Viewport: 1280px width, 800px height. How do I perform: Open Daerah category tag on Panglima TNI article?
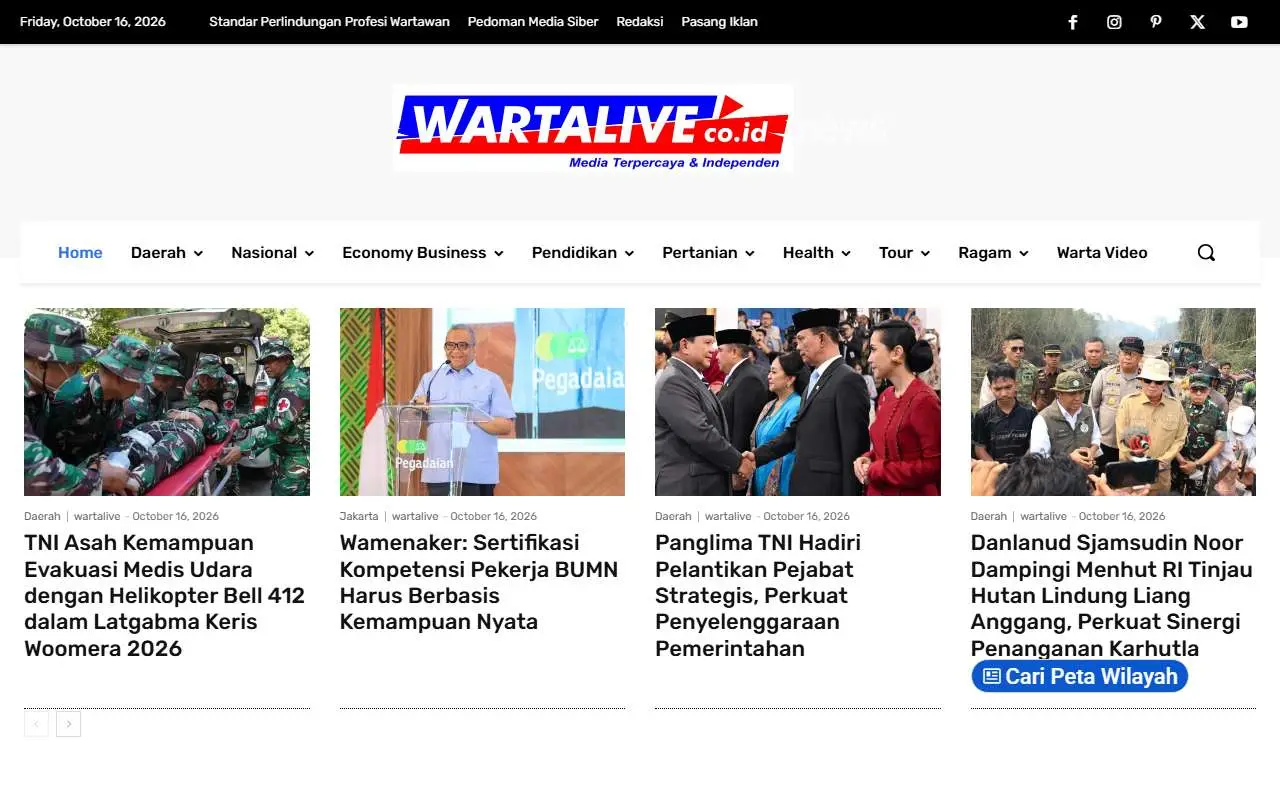(x=673, y=516)
